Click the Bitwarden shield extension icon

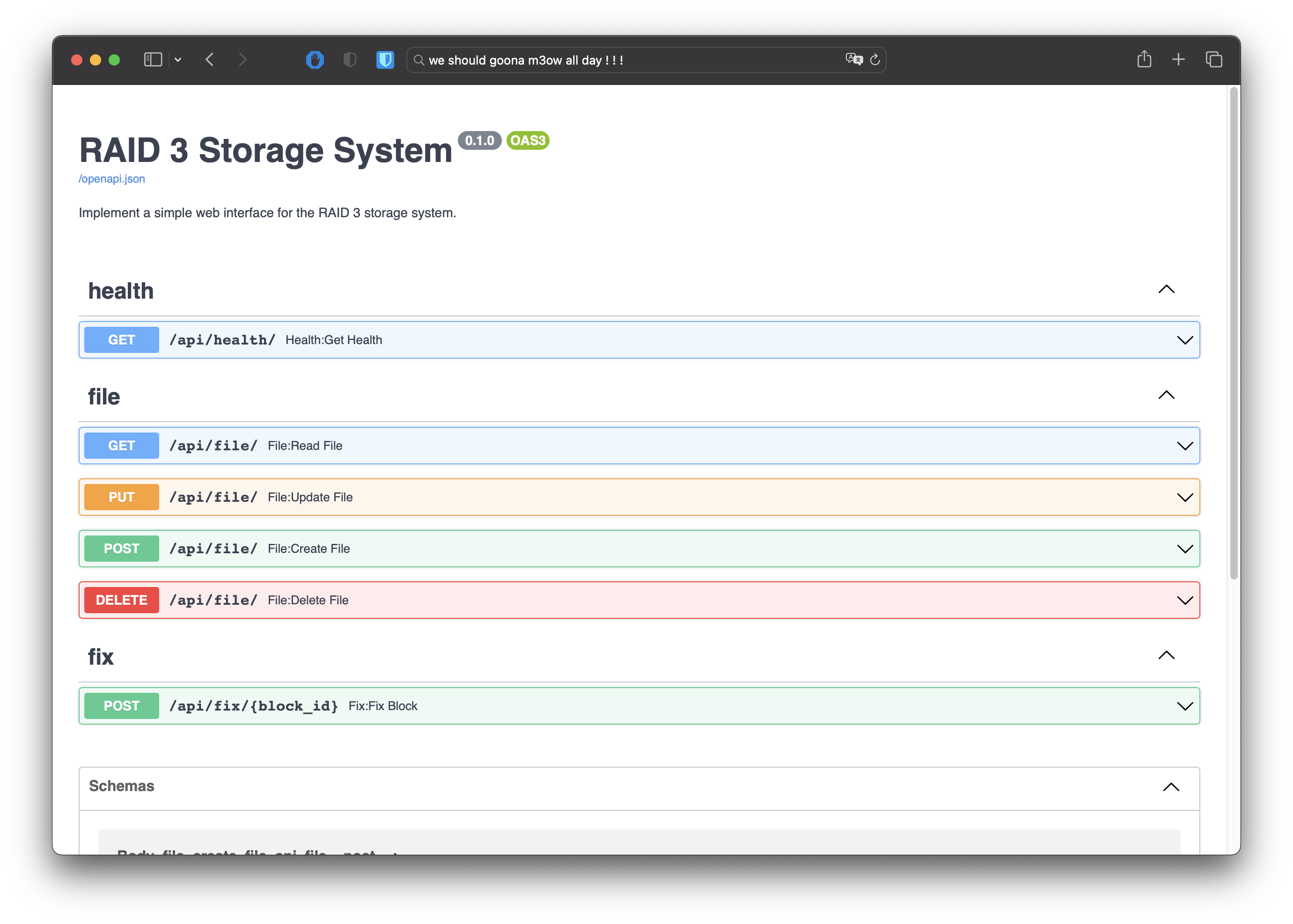click(385, 60)
